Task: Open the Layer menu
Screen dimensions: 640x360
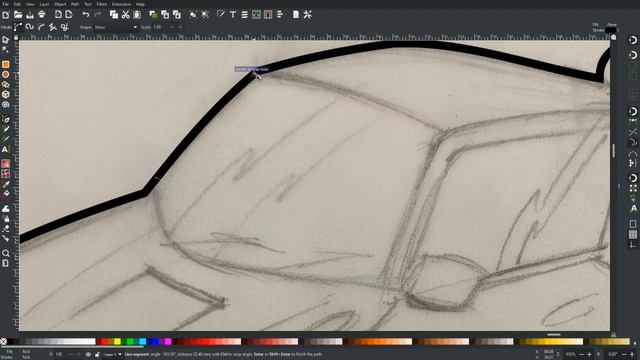Action: pyautogui.click(x=44, y=4)
